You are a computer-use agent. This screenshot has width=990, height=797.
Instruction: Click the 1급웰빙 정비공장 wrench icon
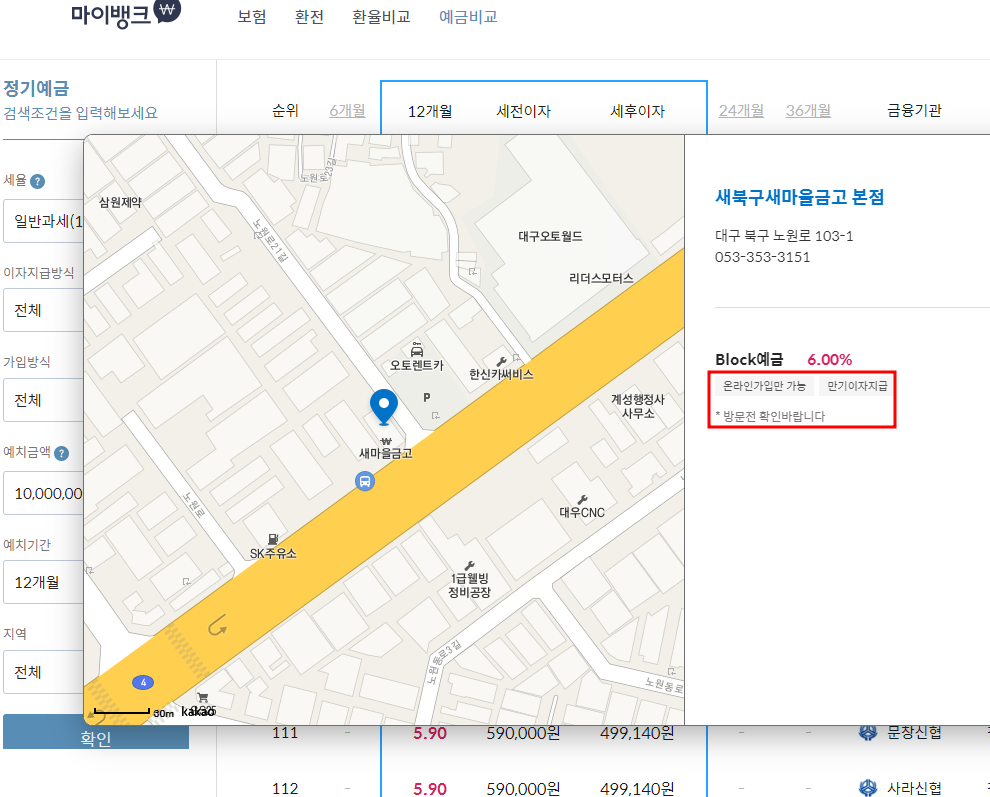tap(469, 566)
